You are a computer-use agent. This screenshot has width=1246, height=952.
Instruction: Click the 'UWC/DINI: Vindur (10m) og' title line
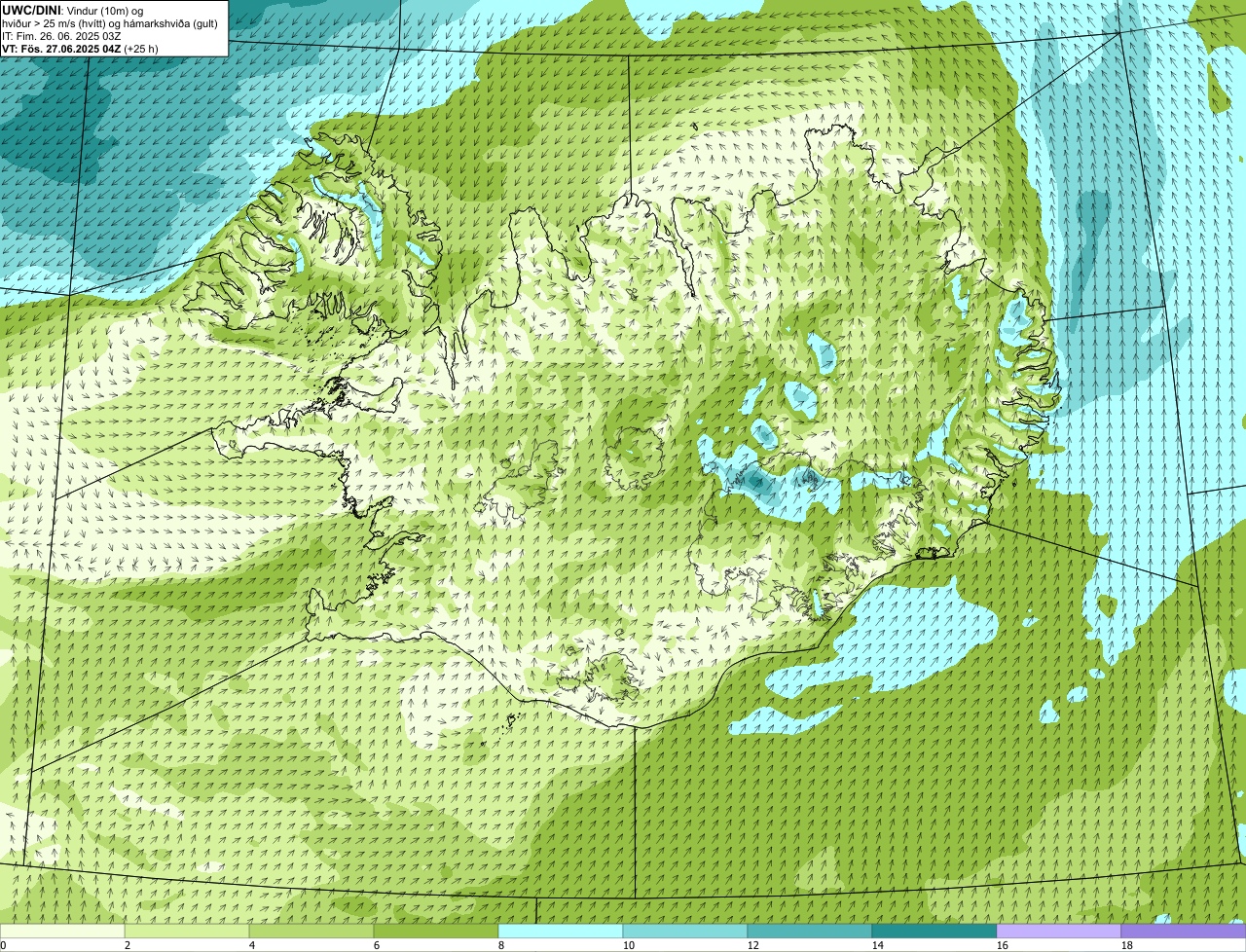73,10
